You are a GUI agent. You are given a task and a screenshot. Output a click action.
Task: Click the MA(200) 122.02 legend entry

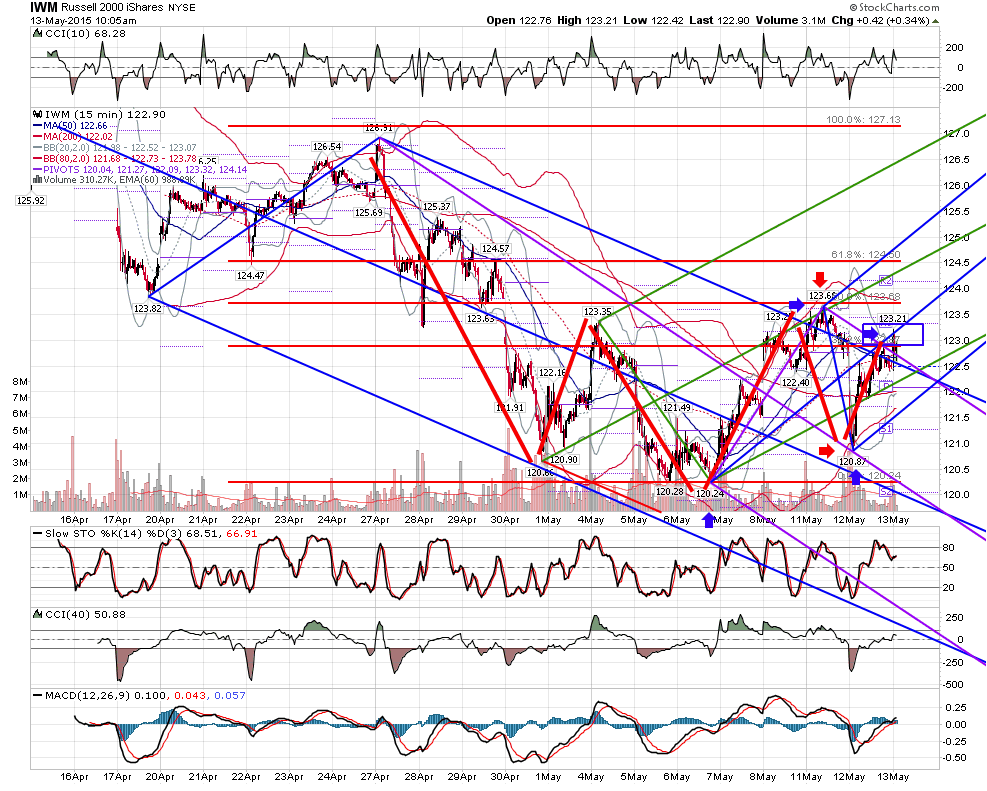coord(78,137)
